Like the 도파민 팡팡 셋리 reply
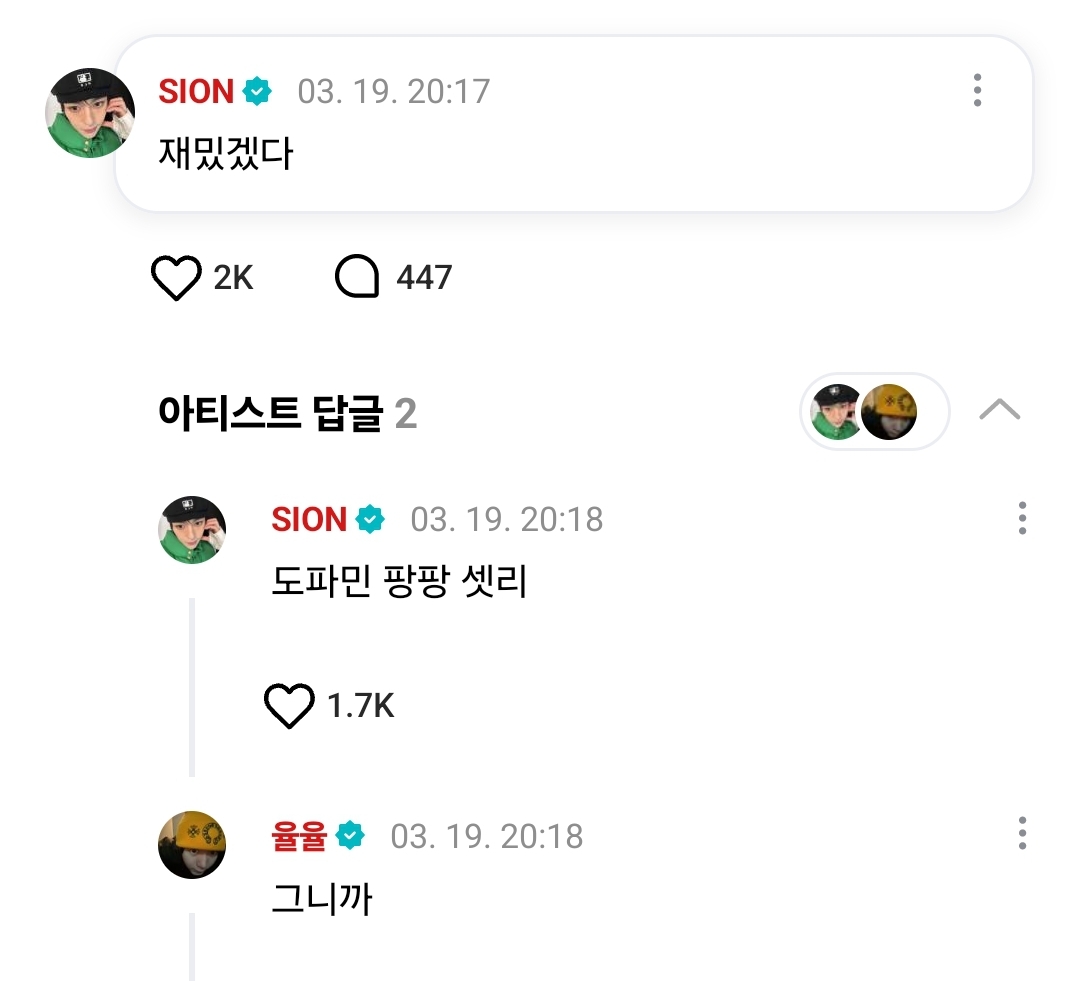Image resolution: width=1080 pixels, height=981 pixels. click(289, 705)
